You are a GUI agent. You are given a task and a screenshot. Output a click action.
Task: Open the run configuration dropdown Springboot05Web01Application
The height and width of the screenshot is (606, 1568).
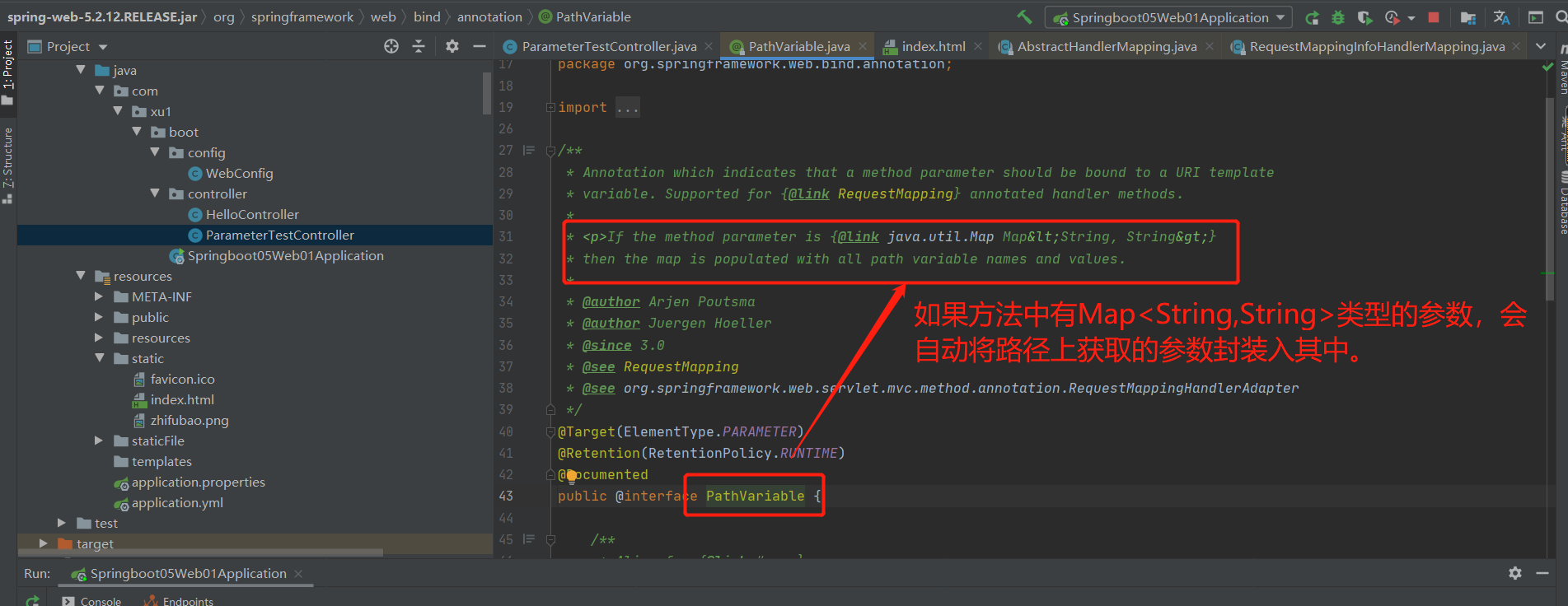click(1168, 17)
